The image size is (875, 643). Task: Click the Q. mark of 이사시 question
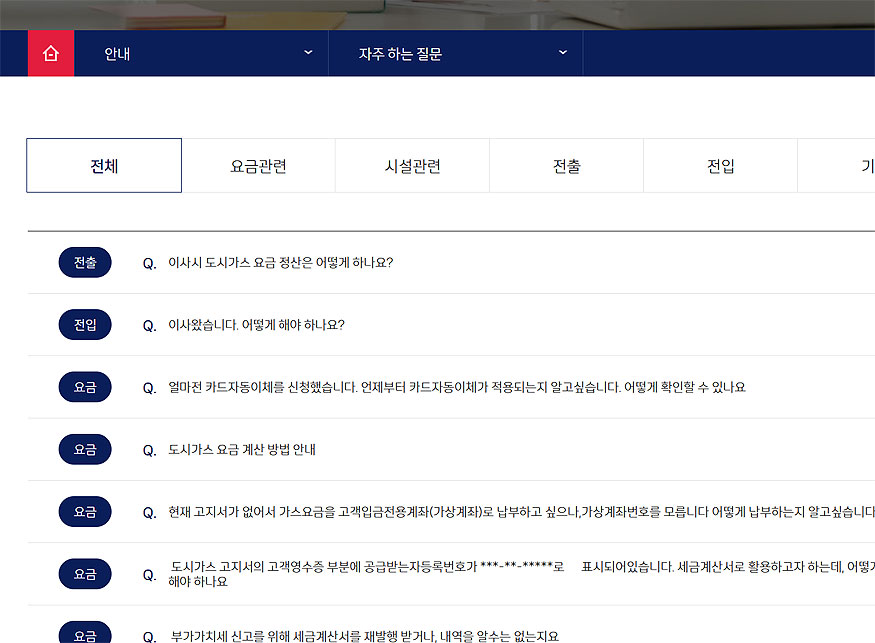coord(150,264)
